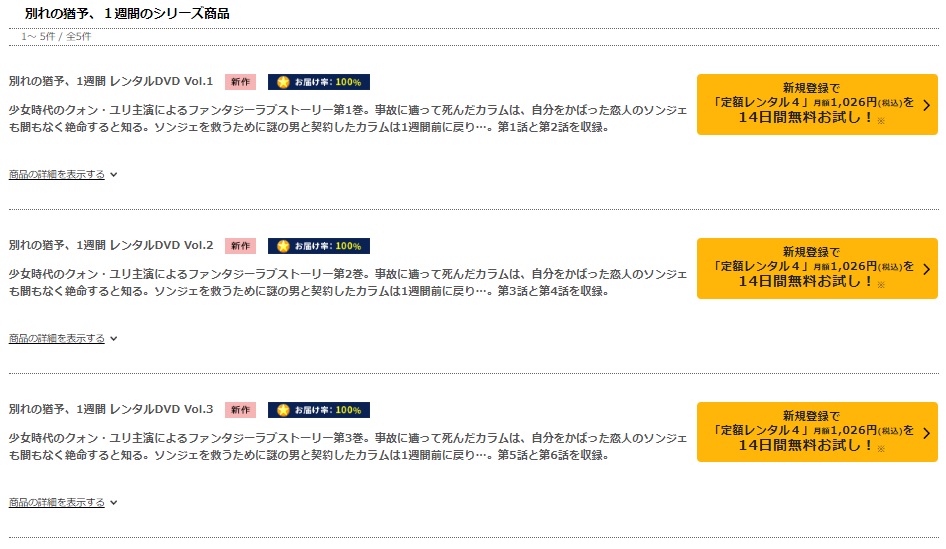The width and height of the screenshot is (946, 549).
Task: Open the 別れの猶予、1週間 レンタルDVD Vol.1 title
Action: click(111, 81)
